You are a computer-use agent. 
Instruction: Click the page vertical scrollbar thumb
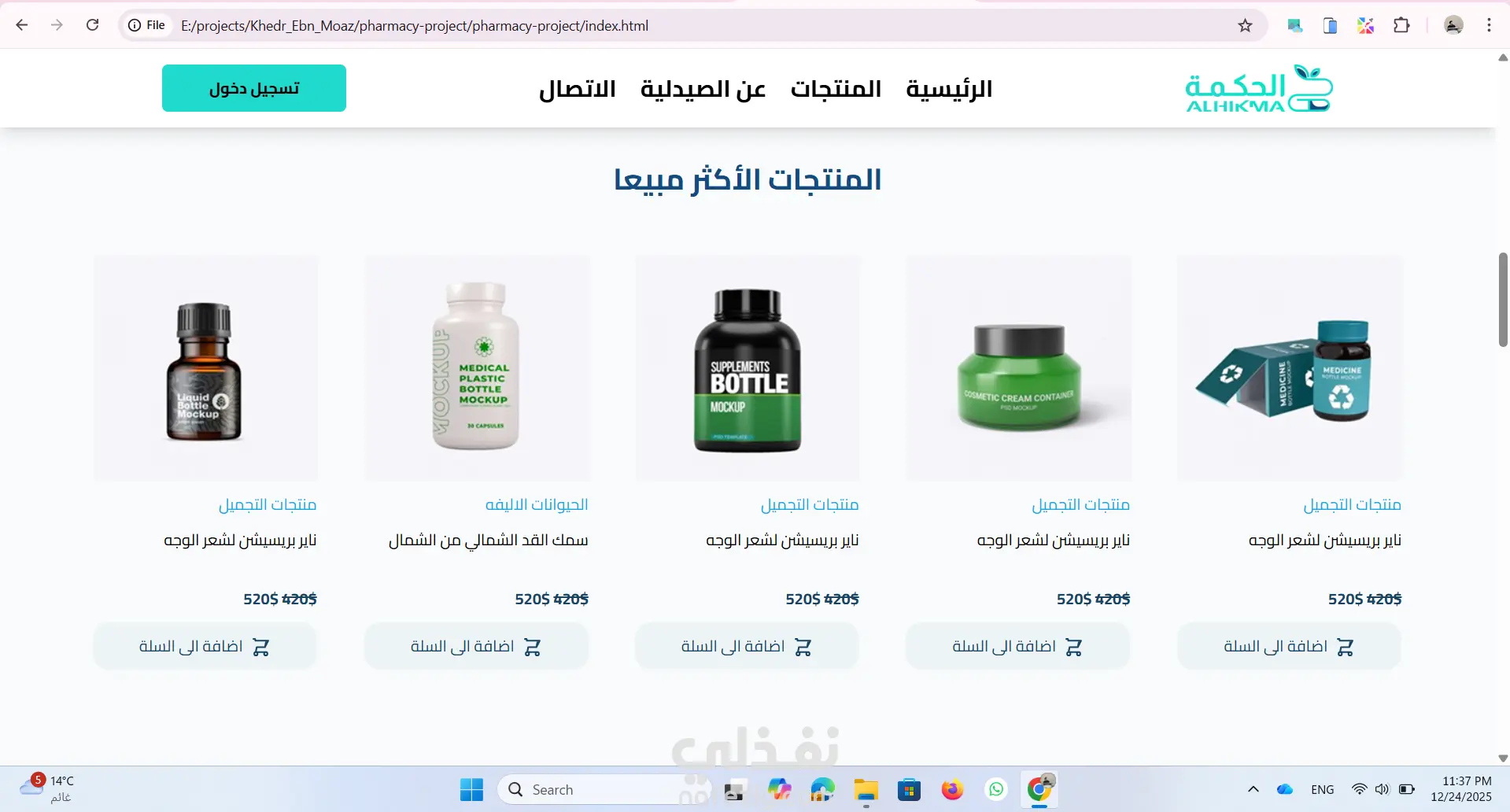click(1503, 300)
